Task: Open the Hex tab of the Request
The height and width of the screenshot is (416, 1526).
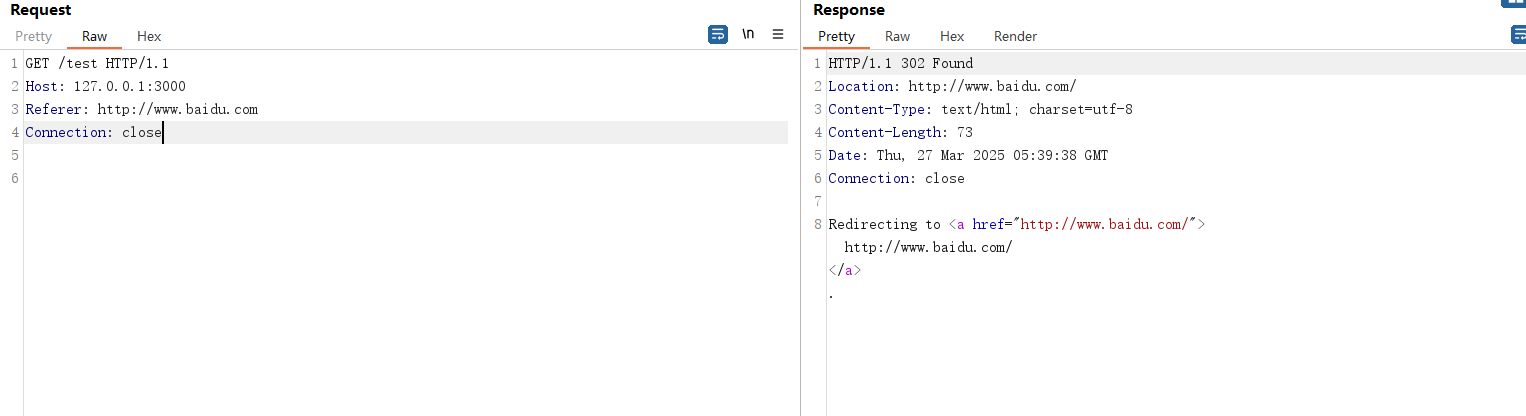Action: click(149, 36)
